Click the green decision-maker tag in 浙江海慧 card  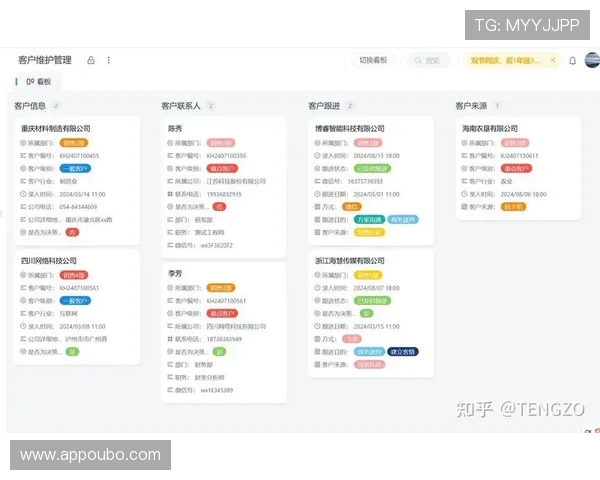tap(366, 313)
